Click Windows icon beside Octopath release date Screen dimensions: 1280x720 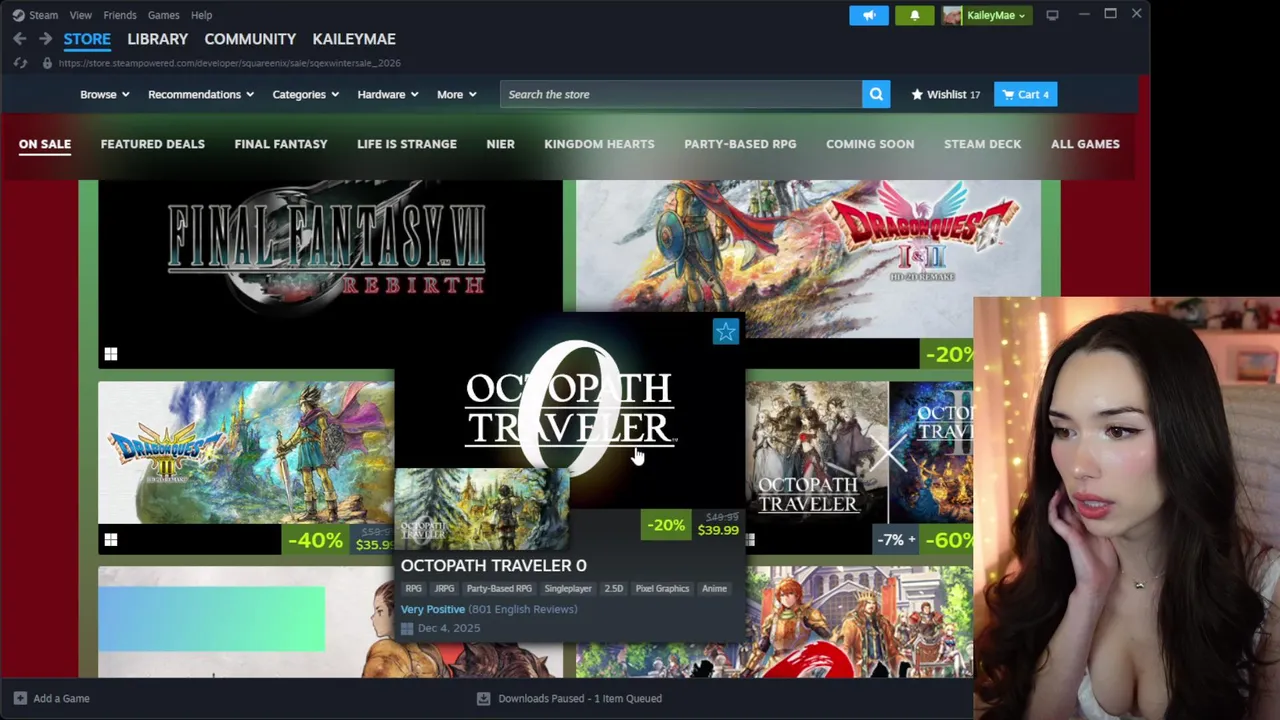pyautogui.click(x=407, y=628)
